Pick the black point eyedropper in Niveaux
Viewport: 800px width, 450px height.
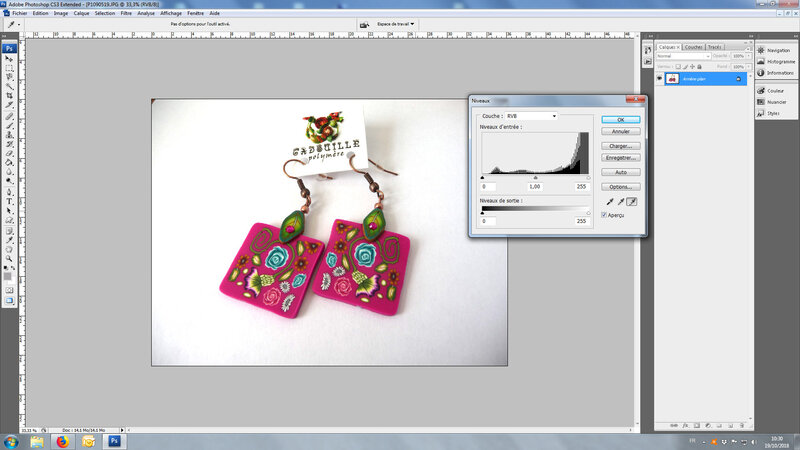coord(610,202)
